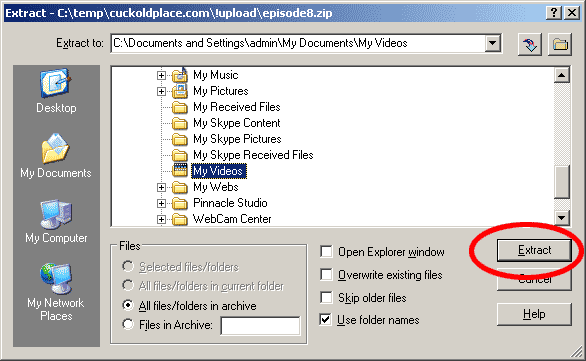Close the Extract dialog window

click(572, 13)
